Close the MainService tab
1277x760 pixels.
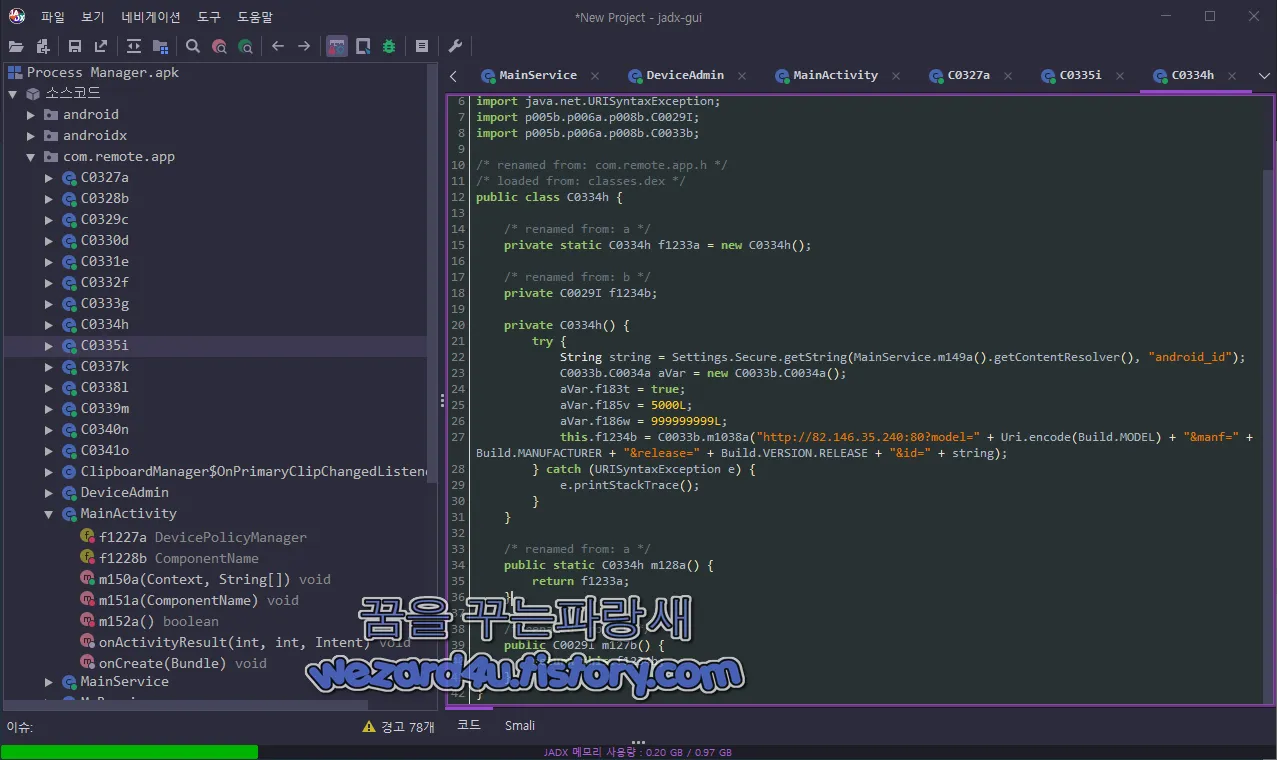tap(595, 76)
